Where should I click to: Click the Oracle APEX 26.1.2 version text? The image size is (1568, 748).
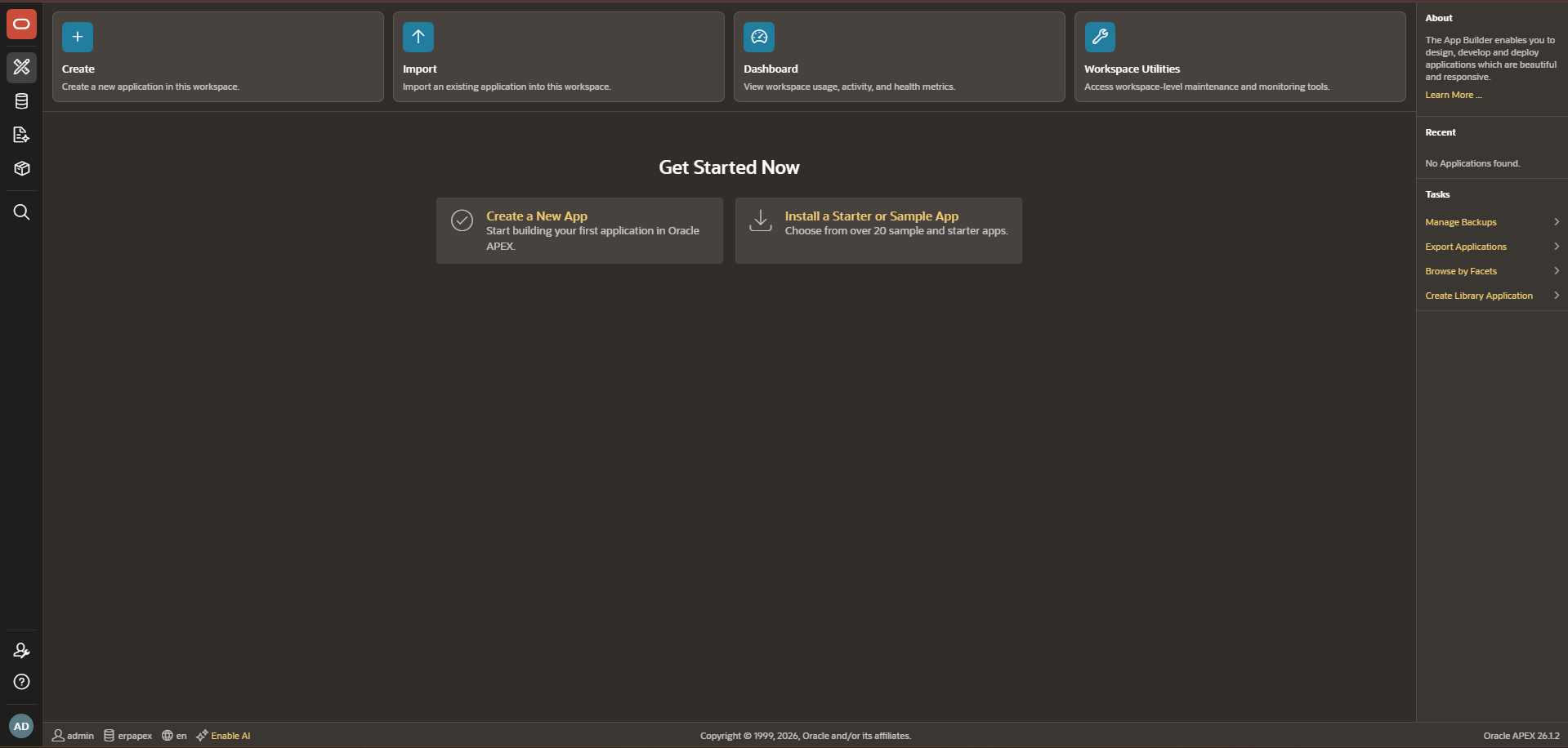[x=1521, y=736]
